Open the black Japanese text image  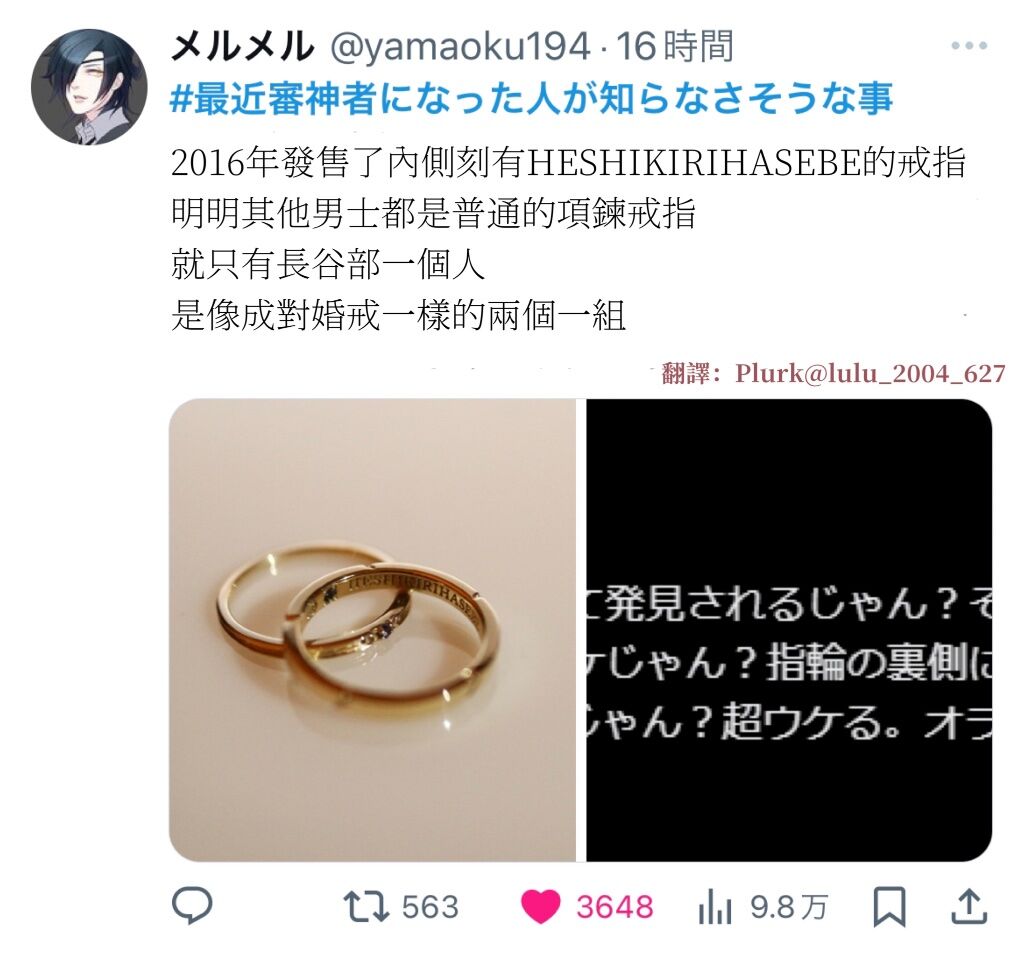pos(789,630)
